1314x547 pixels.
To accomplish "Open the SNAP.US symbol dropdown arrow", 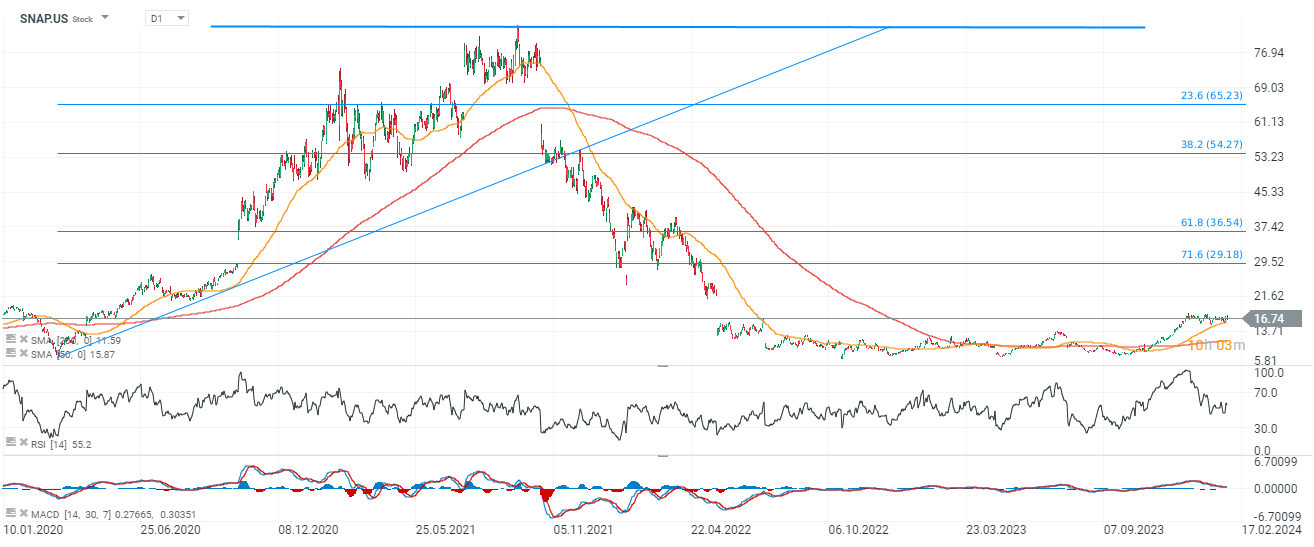I will 106,18.
